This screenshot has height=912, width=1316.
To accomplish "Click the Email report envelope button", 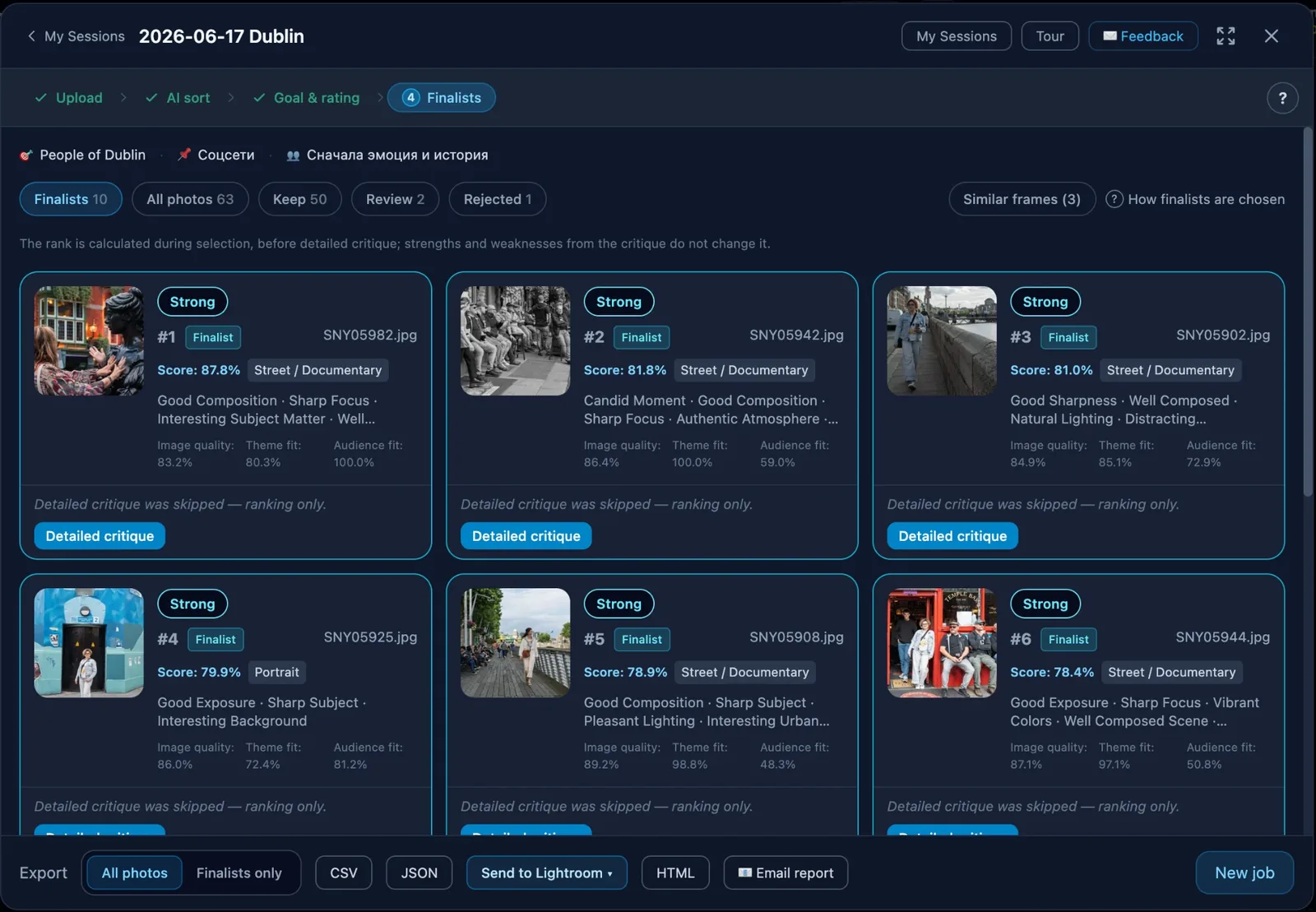I will 785,873.
